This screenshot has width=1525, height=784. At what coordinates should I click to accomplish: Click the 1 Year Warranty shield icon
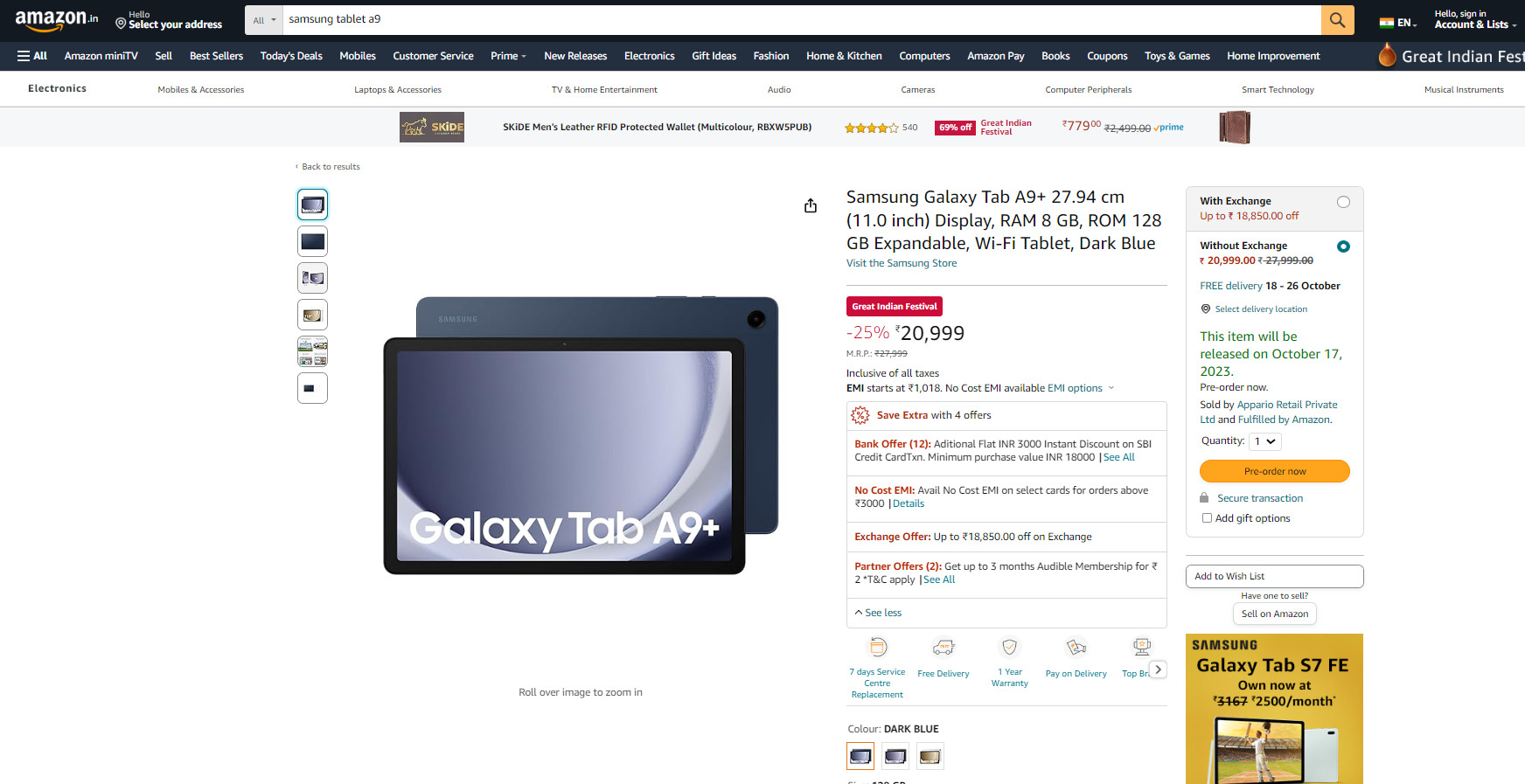click(1009, 647)
